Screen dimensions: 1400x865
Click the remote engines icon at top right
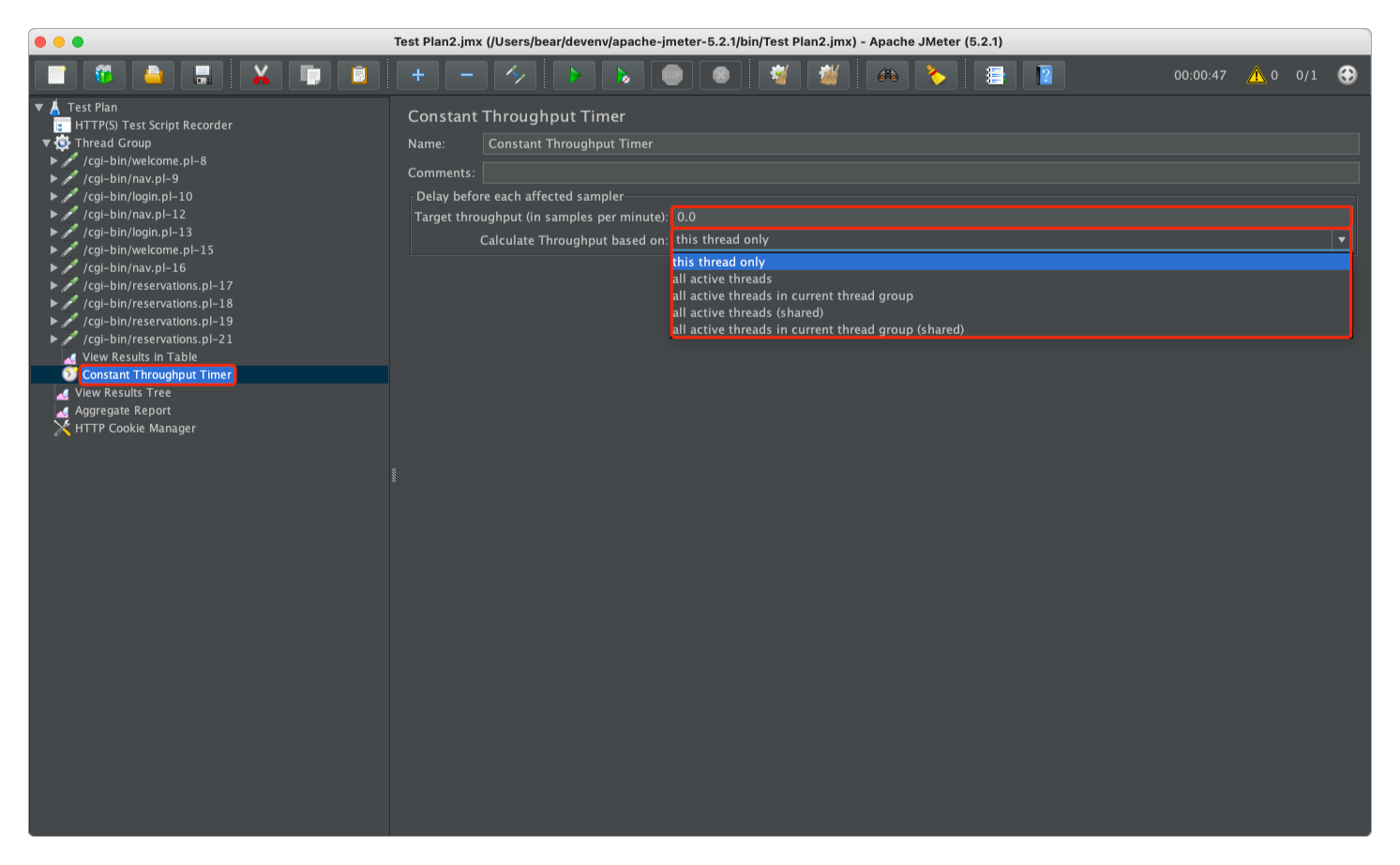pyautogui.click(x=1347, y=75)
